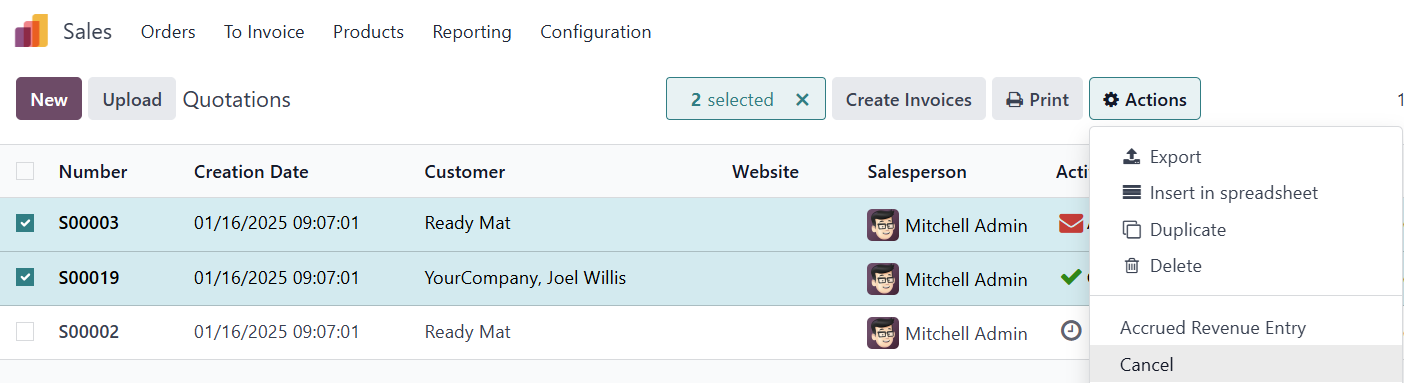Click the green checkmark activity icon for S00019

(x=1071, y=278)
